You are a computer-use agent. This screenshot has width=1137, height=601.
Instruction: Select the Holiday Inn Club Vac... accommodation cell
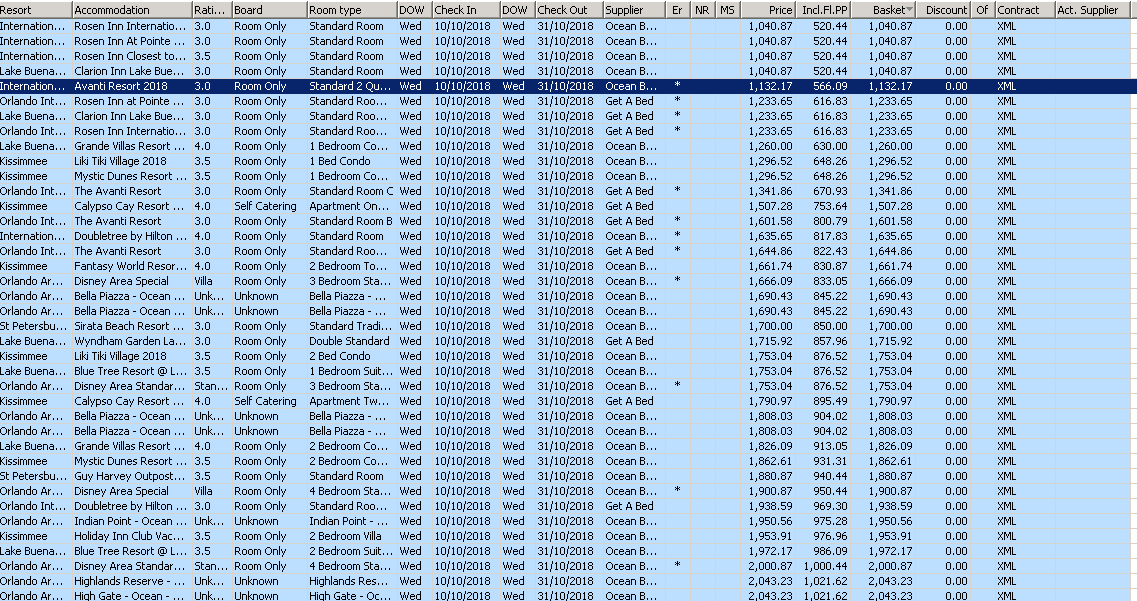[130, 536]
